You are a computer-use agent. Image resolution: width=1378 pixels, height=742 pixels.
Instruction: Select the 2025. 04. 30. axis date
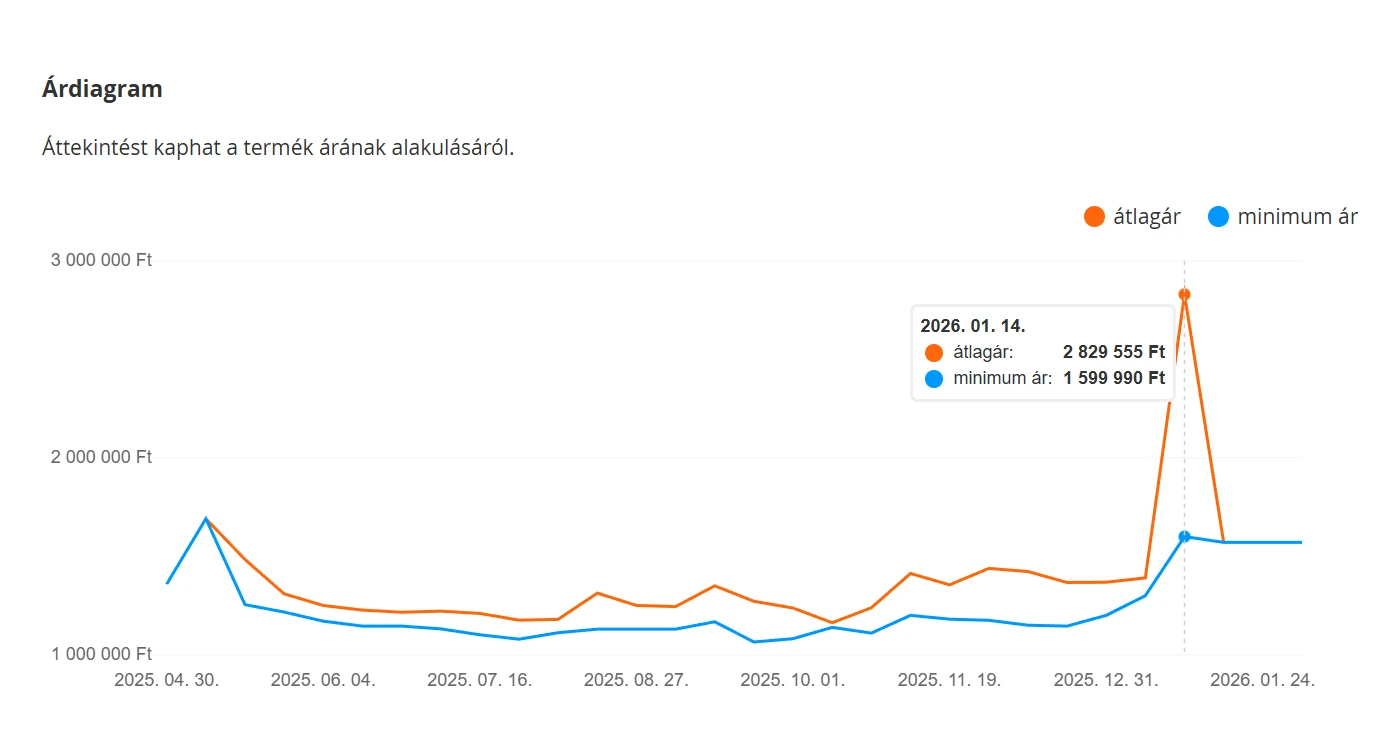(x=167, y=680)
